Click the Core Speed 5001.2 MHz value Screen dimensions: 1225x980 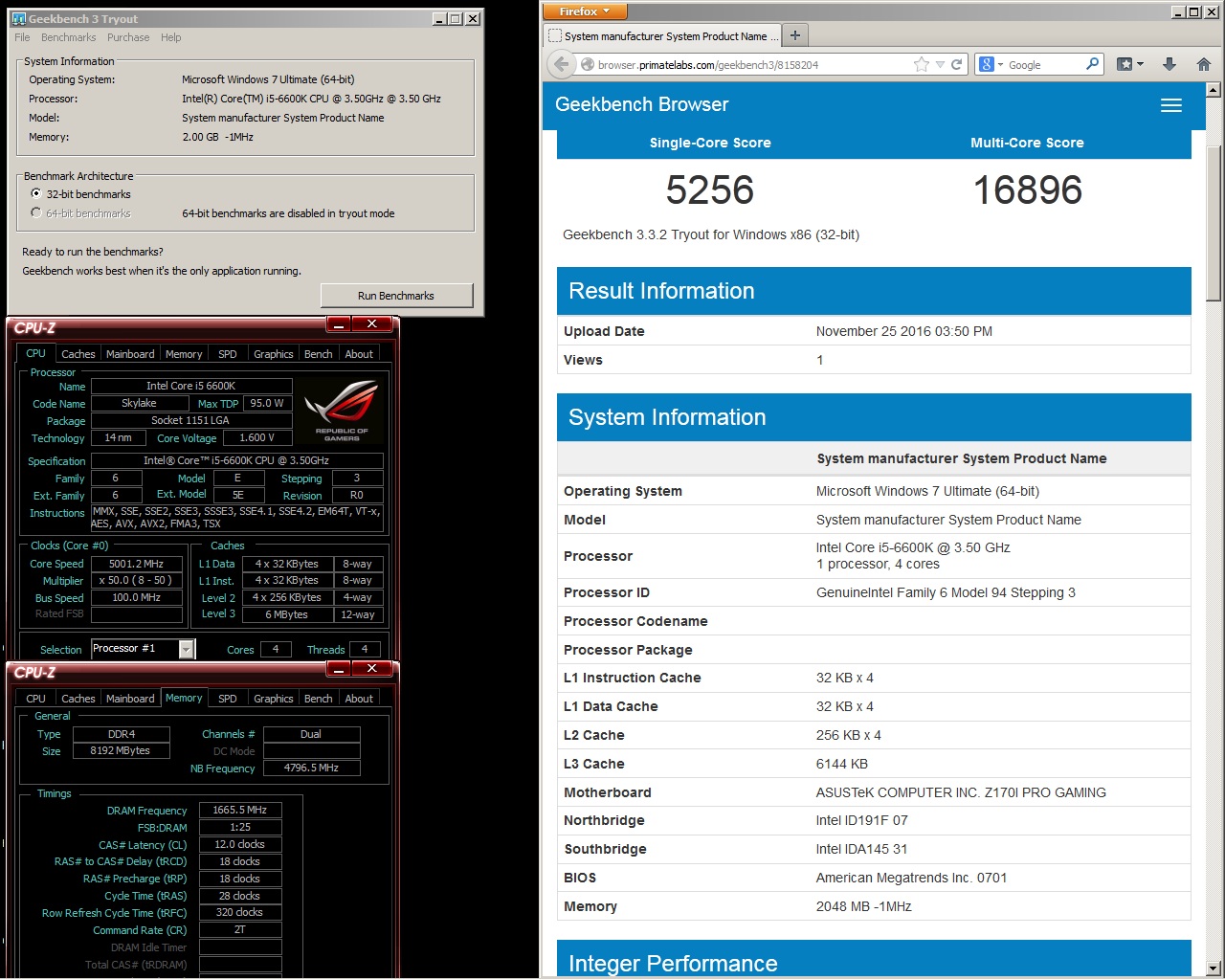point(136,564)
